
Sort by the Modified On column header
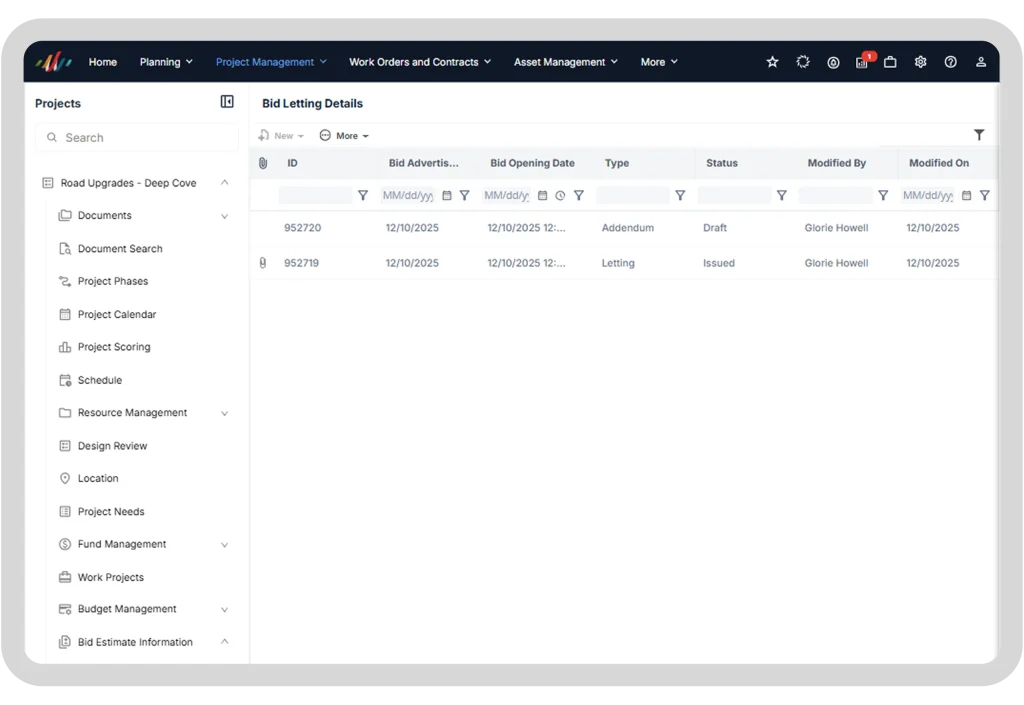[x=938, y=163]
